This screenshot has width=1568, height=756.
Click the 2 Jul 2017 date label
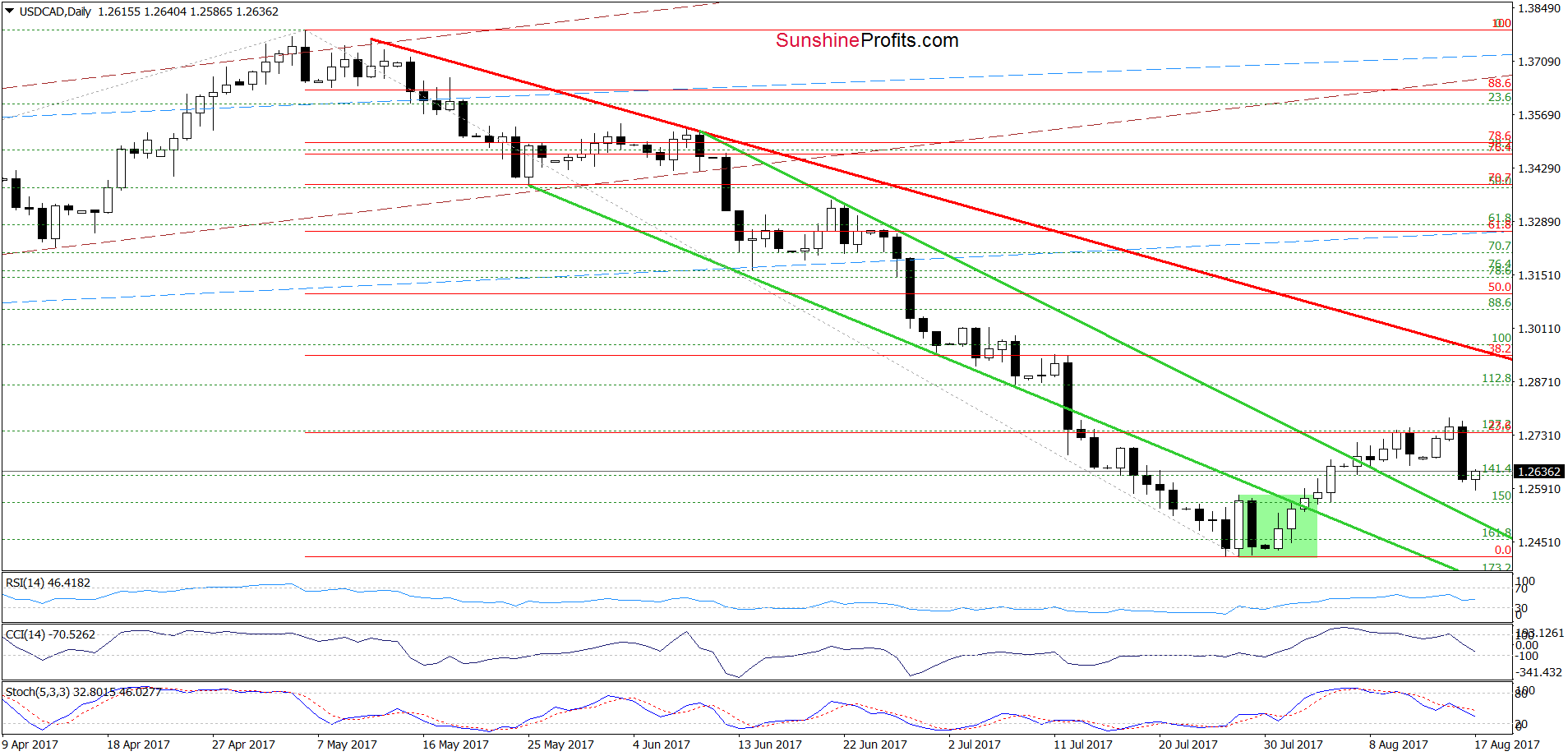[x=975, y=744]
